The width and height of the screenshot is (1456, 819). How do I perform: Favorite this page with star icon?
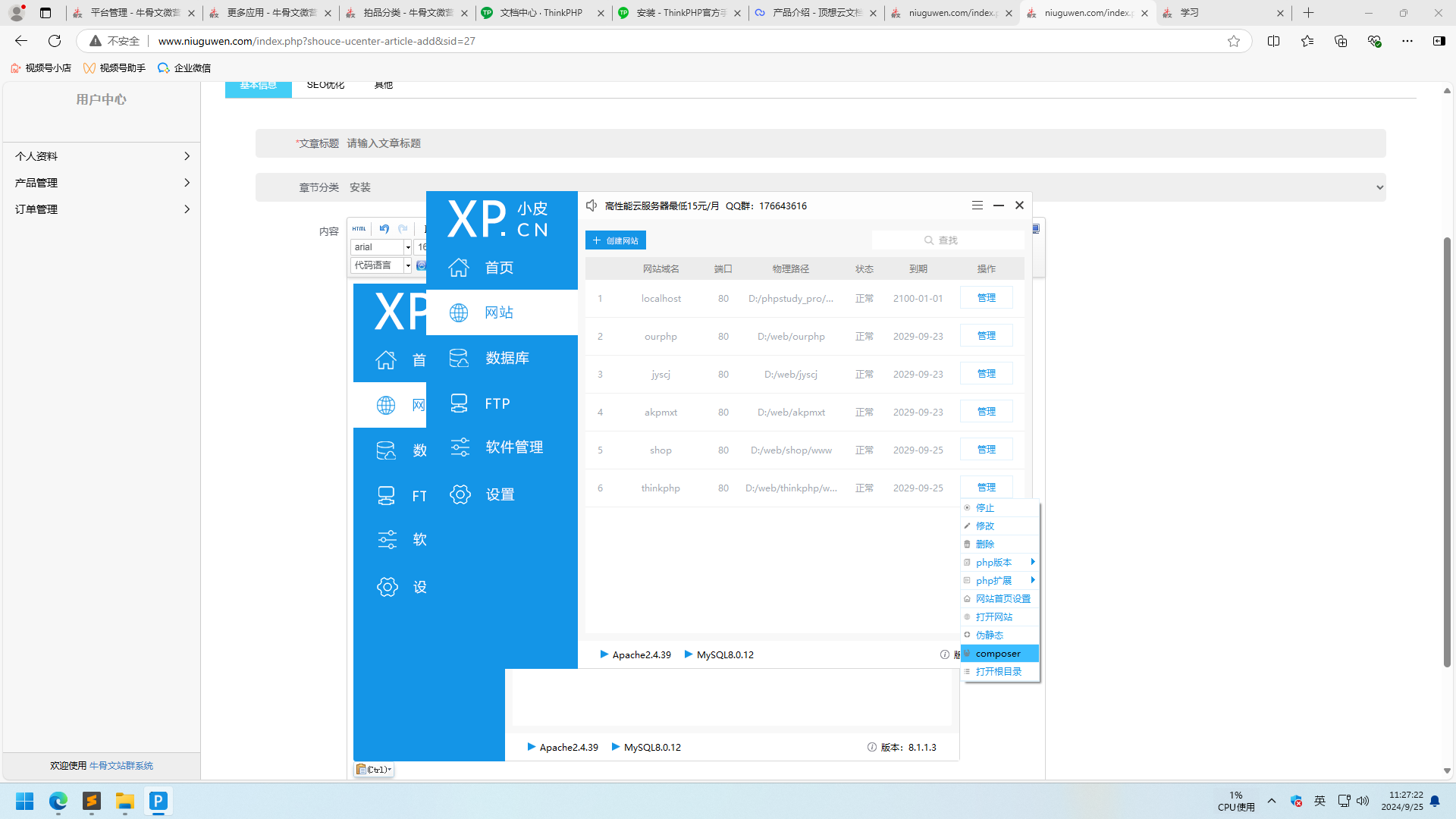(1234, 41)
